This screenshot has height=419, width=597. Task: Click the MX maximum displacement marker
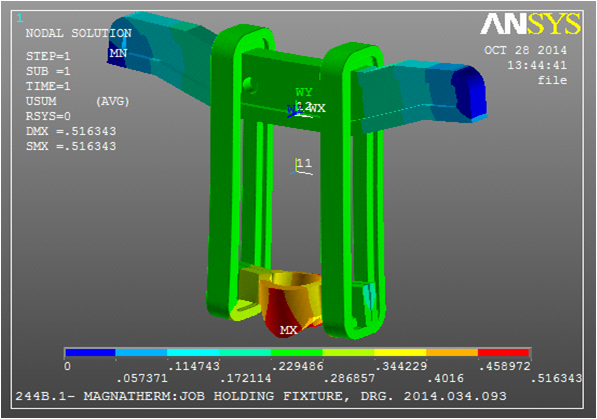tap(288, 330)
